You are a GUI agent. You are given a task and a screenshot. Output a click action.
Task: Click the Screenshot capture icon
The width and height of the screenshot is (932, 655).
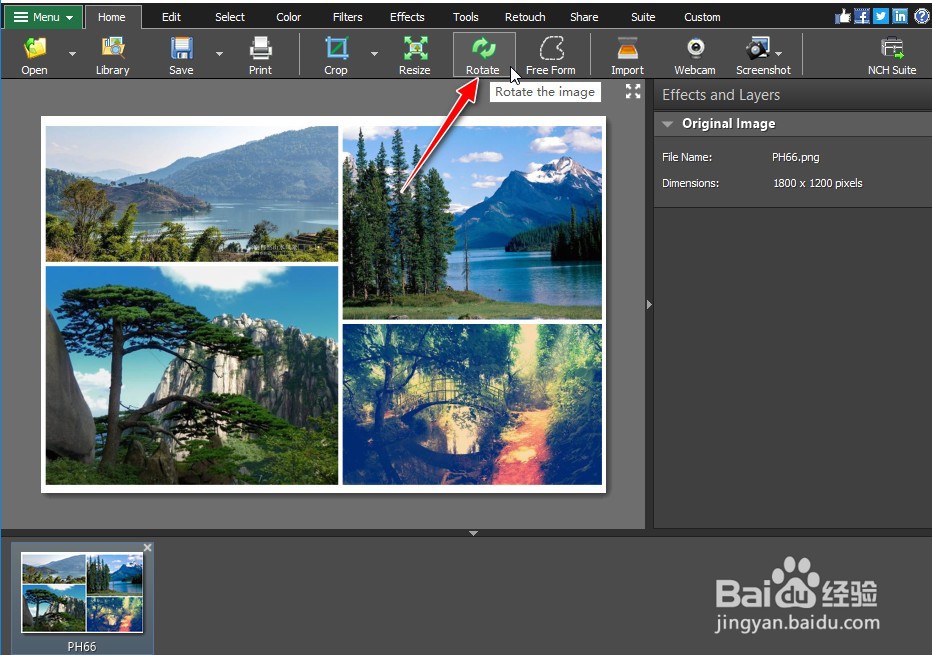(758, 48)
